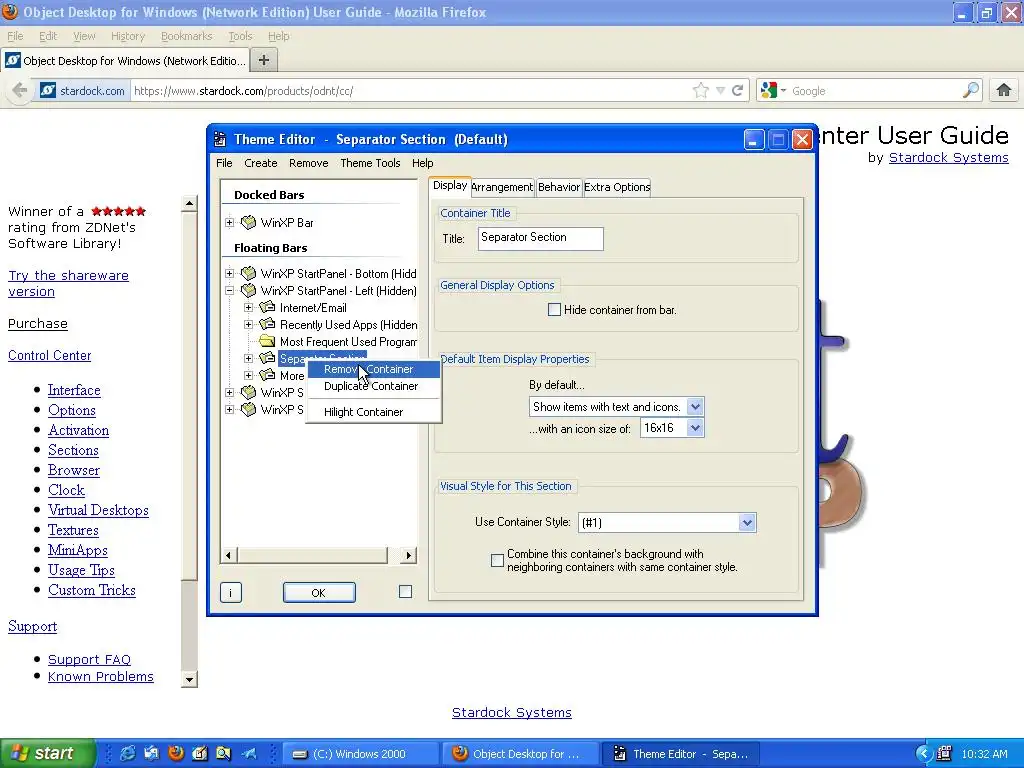
Task: Click Firefox quick launch icon in taskbar
Action: pos(176,753)
